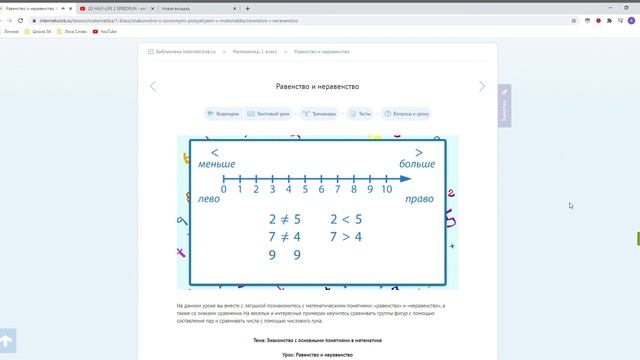Minimize the browser window
The width and height of the screenshot is (640, 360).
tap(610, 8)
